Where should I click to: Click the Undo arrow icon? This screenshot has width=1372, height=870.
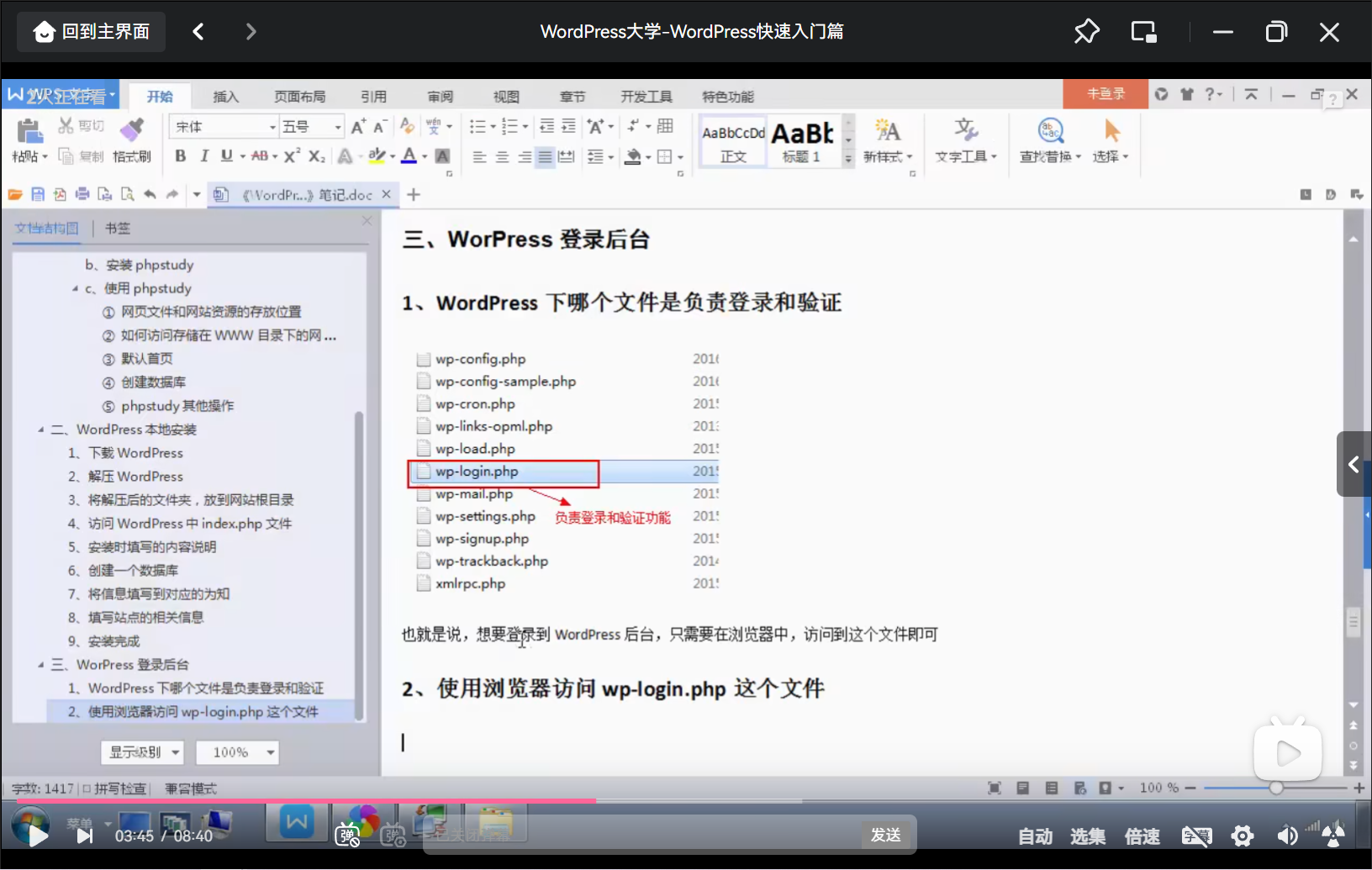[x=150, y=194]
